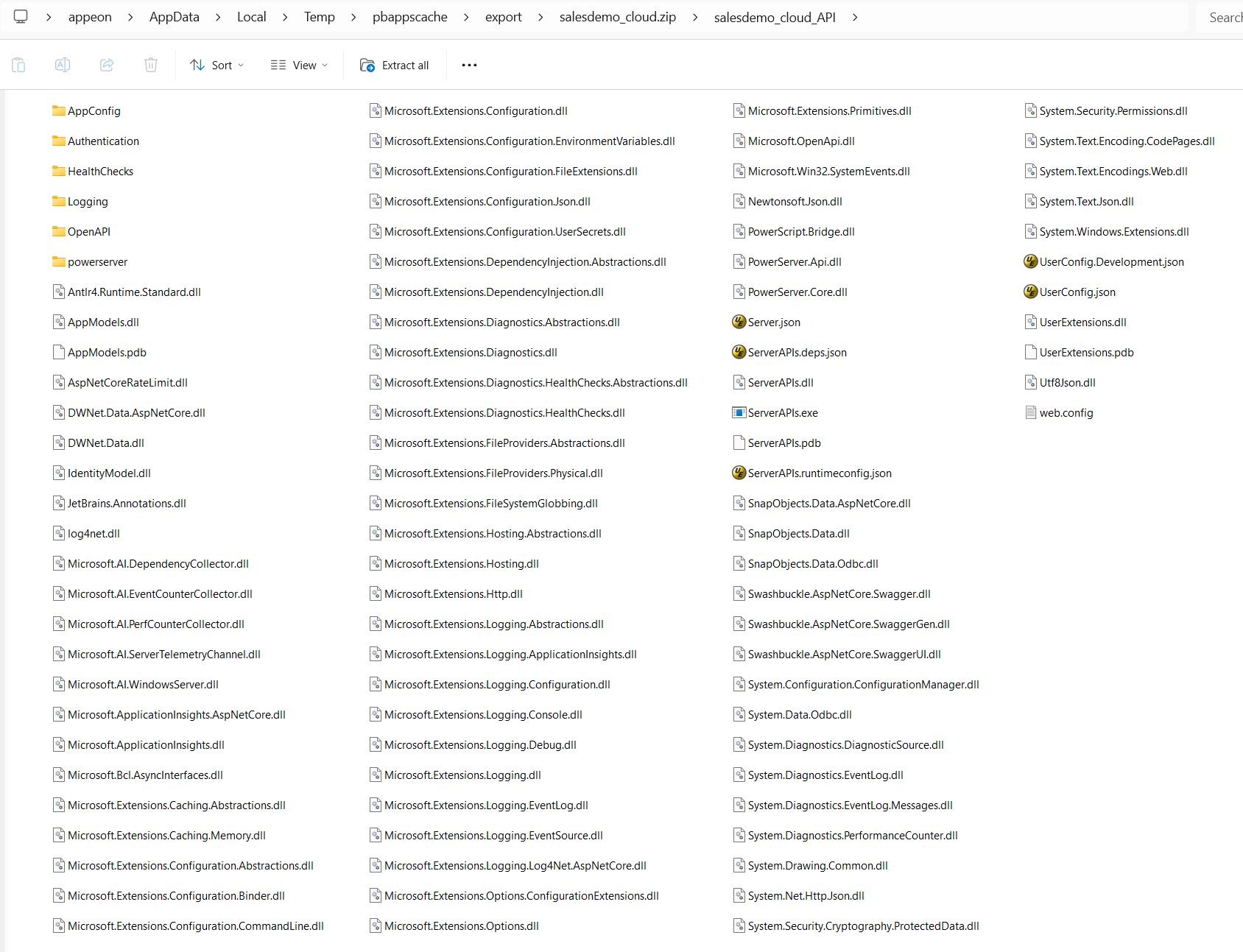
Task: Open the View dropdown menu
Action: click(x=299, y=66)
